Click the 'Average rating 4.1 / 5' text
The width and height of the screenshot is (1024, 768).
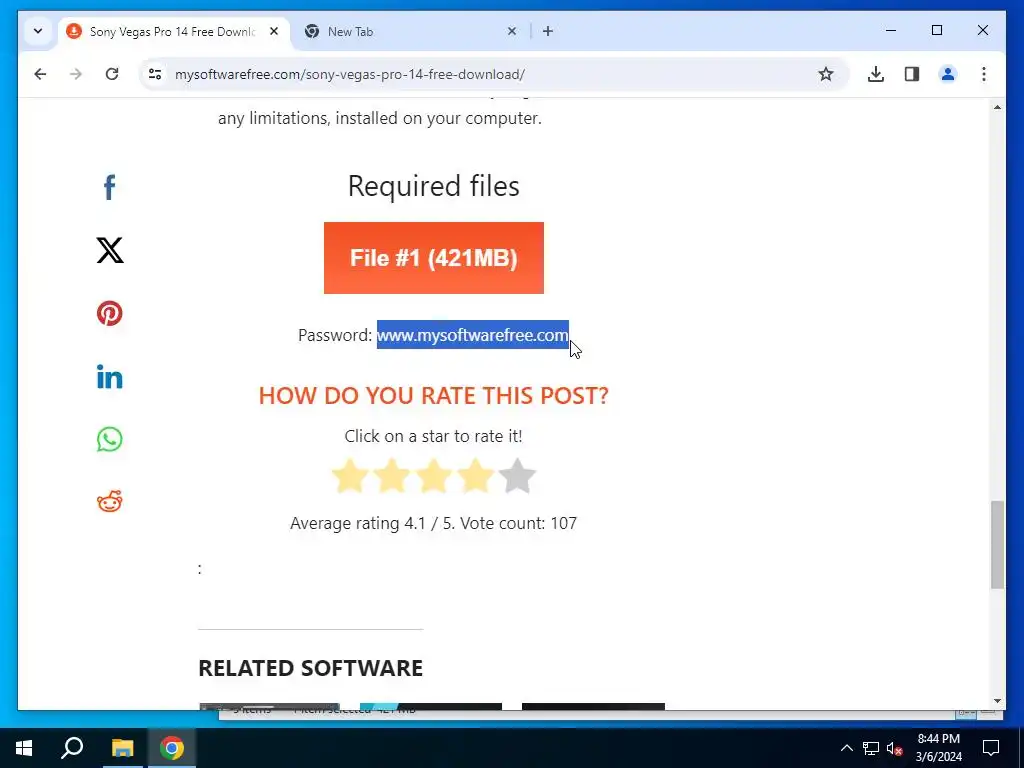pos(372,523)
